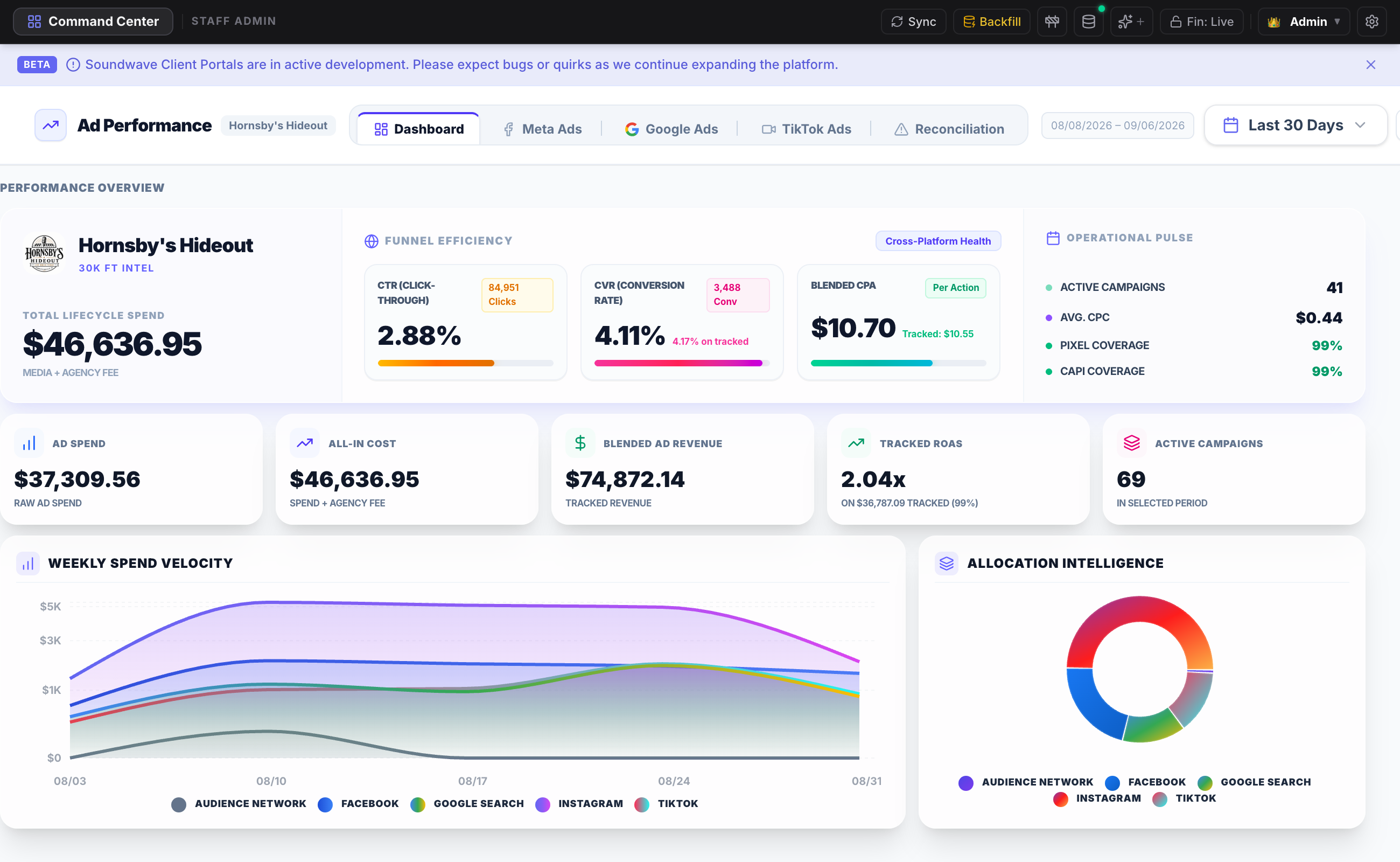Click the Avg. CPC value $0.44
The image size is (1400, 862).
pyautogui.click(x=1319, y=317)
